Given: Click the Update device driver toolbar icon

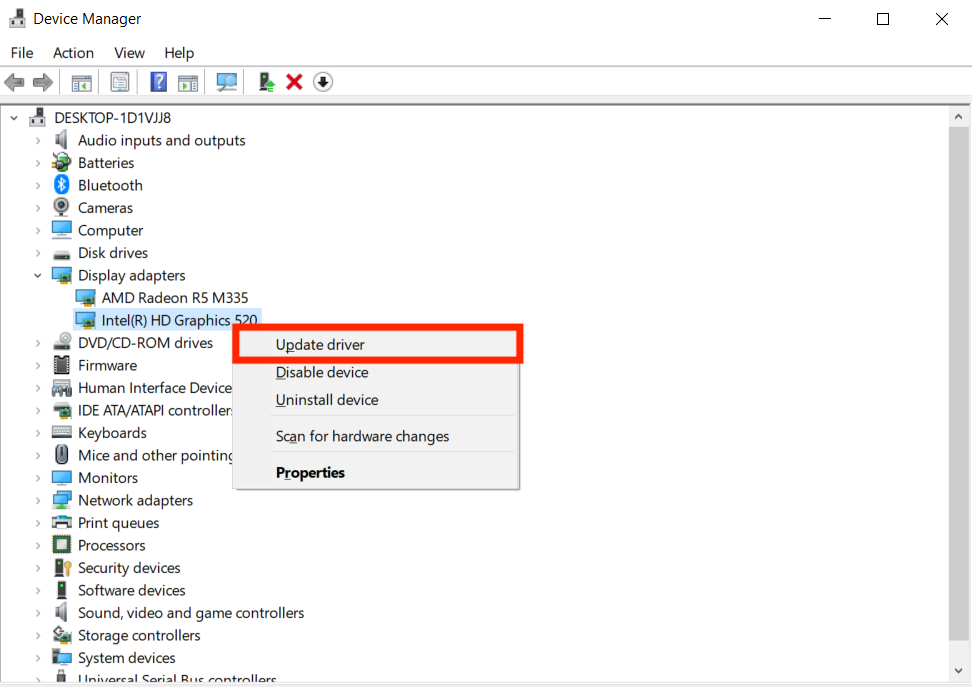Looking at the screenshot, I should coord(266,82).
